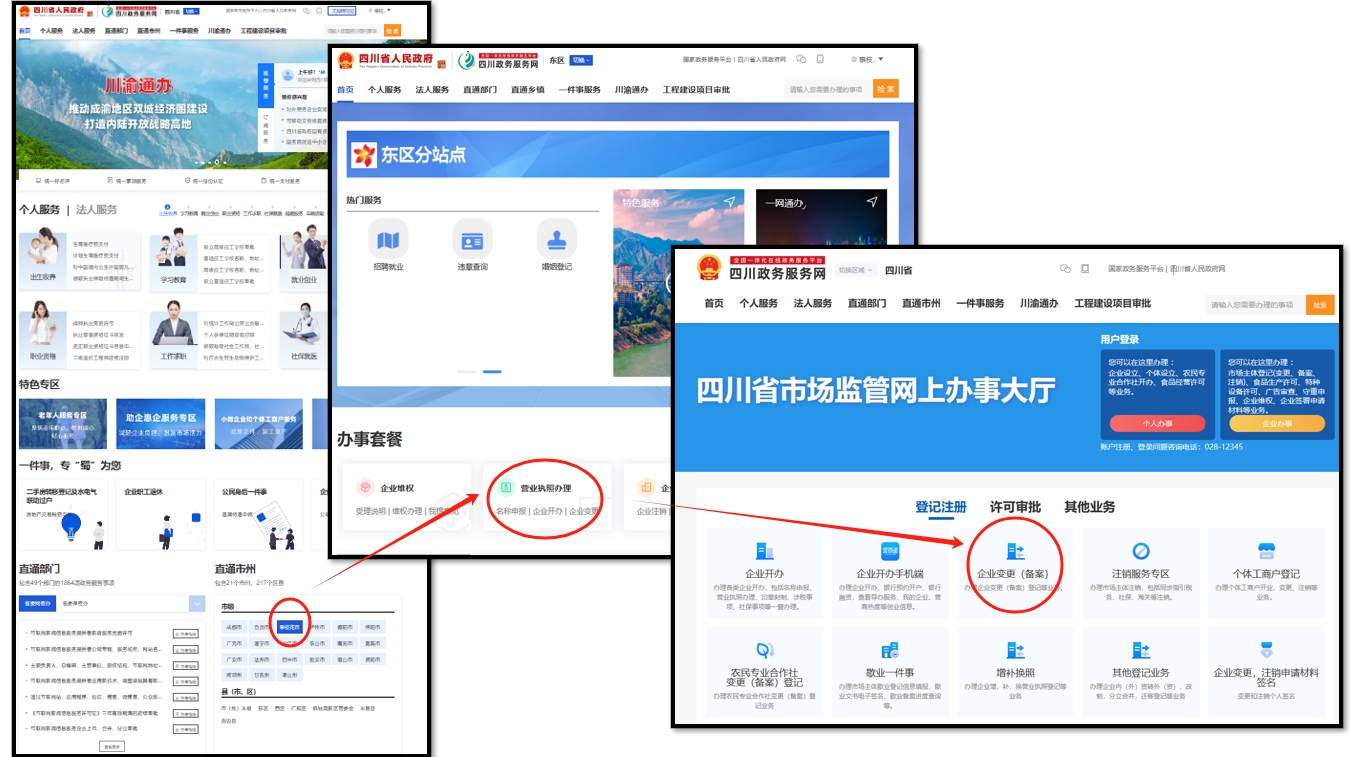Click the 增补换照 icon
This screenshot has height=757, width=1350.
1015,650
